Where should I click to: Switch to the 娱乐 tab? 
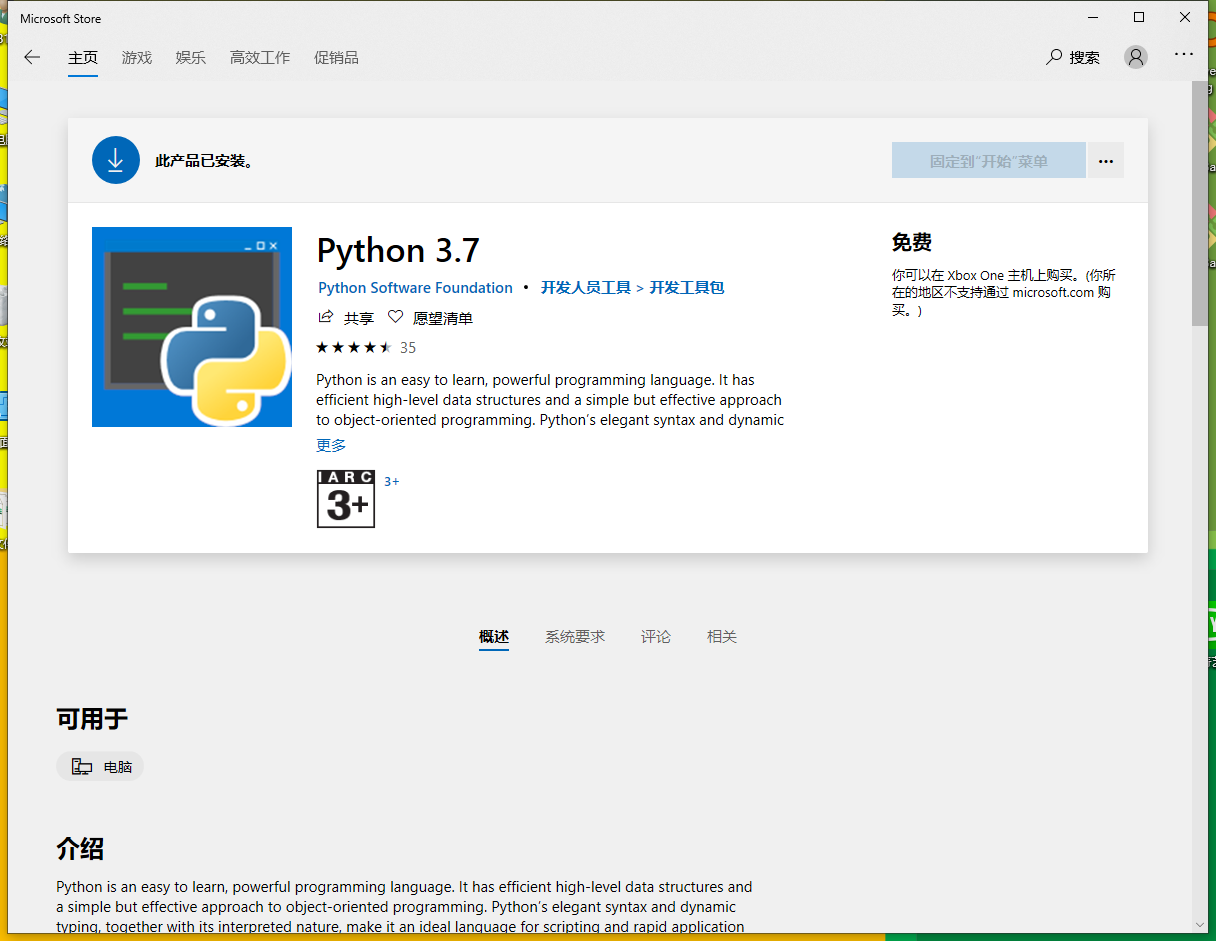pos(191,57)
